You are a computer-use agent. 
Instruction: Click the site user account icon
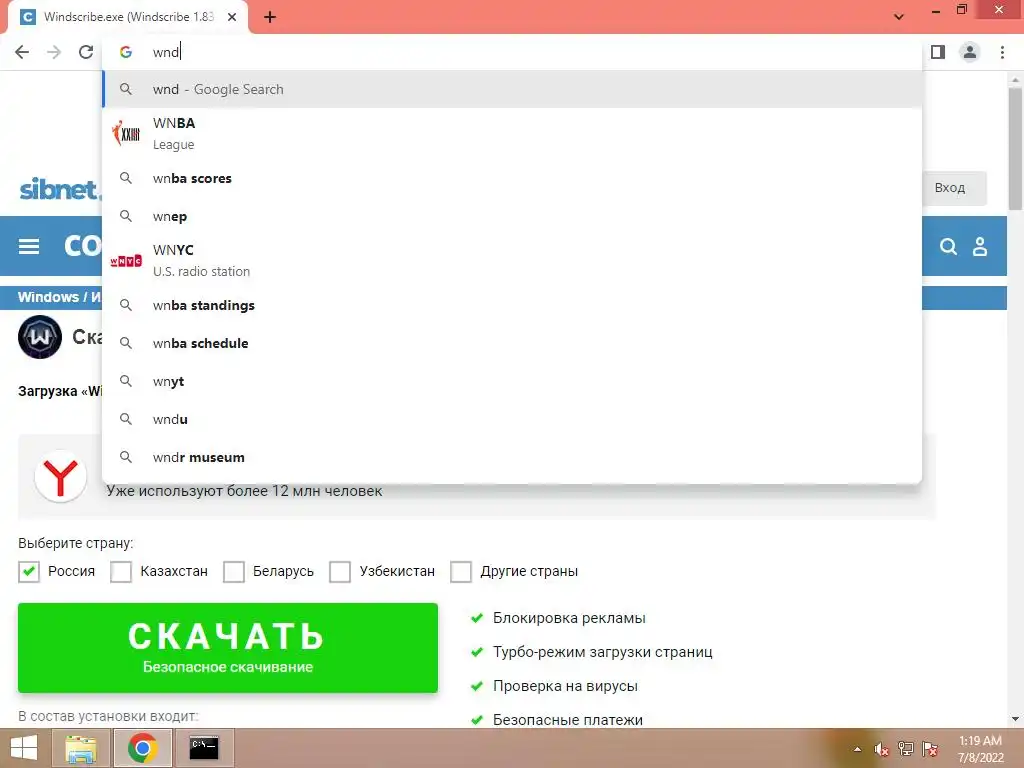pos(980,246)
